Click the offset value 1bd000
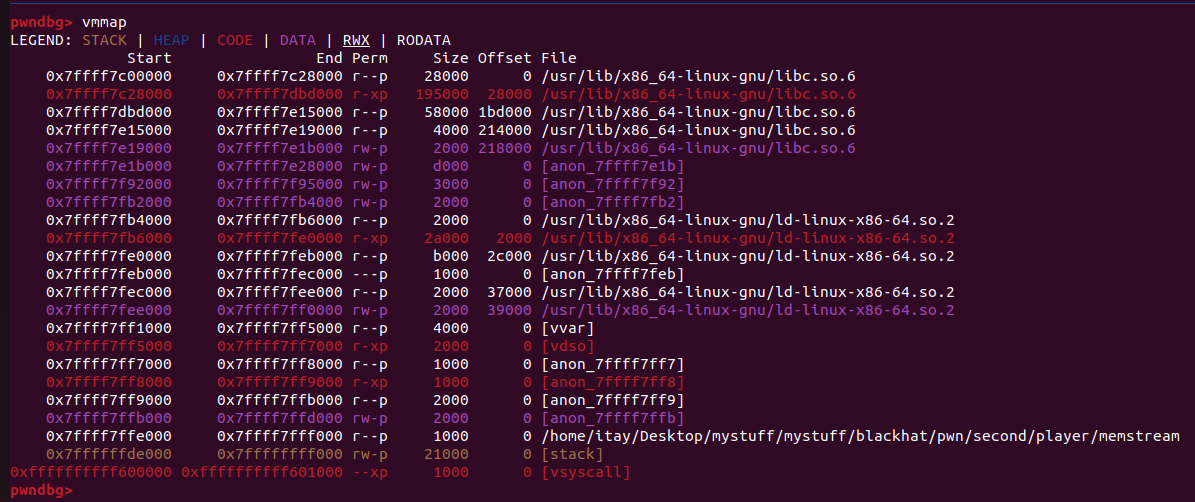1195x502 pixels. point(505,112)
